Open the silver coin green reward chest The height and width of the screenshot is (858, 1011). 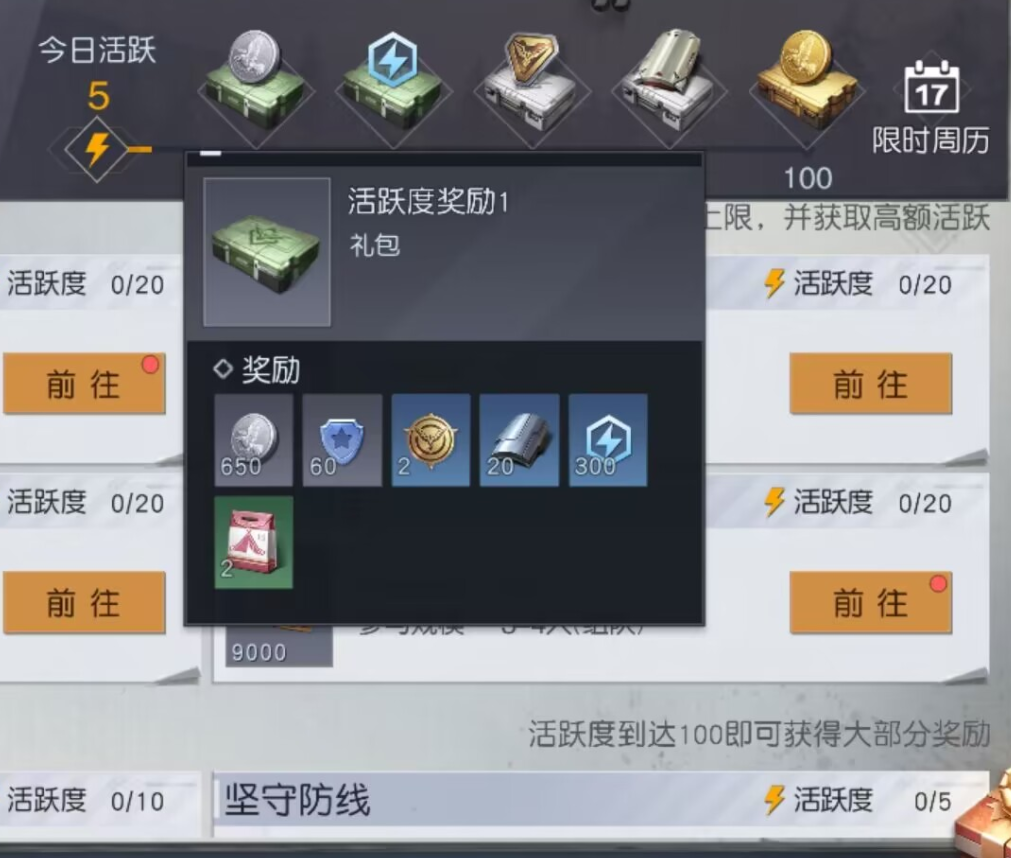point(256,85)
